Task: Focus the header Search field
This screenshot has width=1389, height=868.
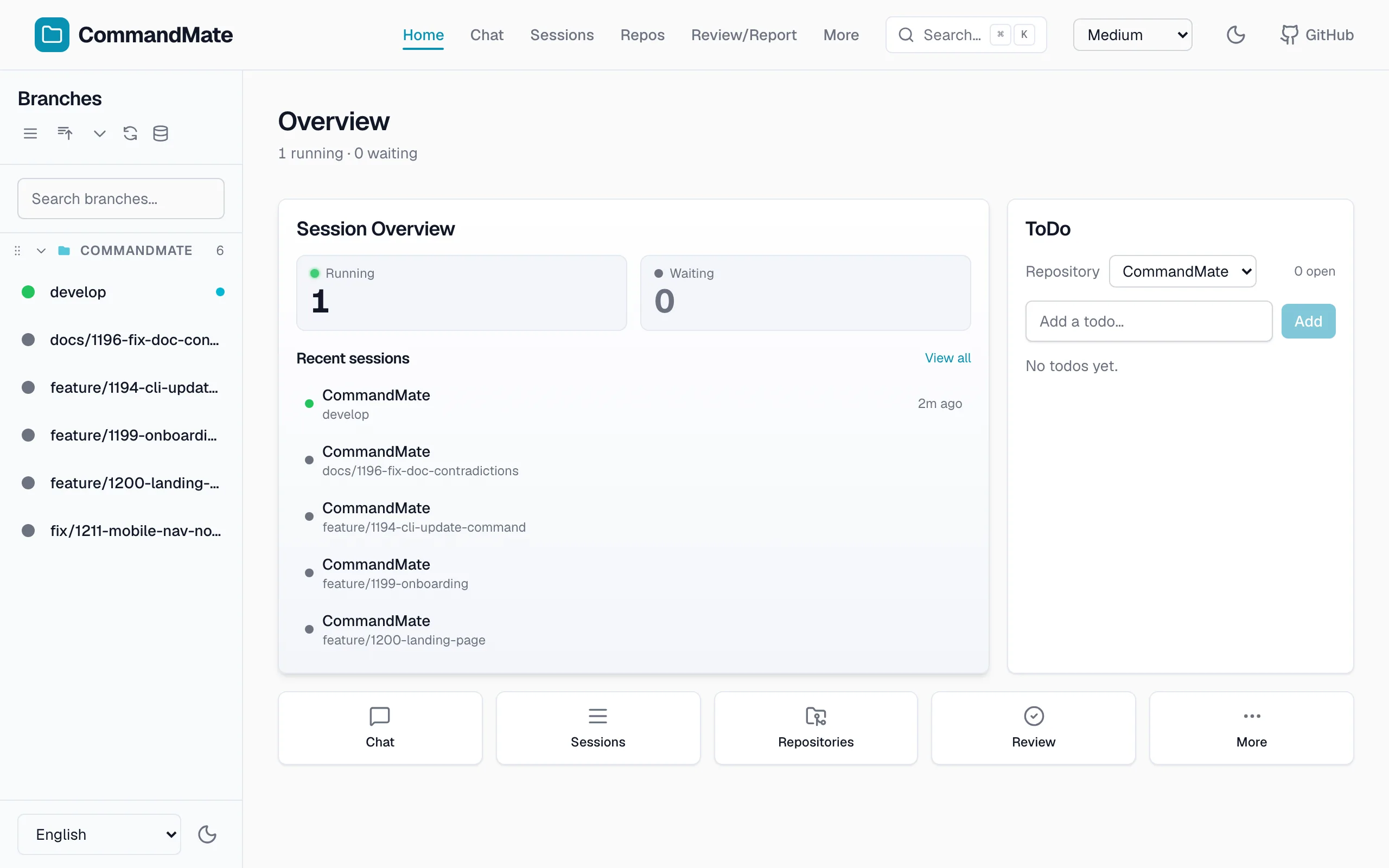Action: [966, 35]
